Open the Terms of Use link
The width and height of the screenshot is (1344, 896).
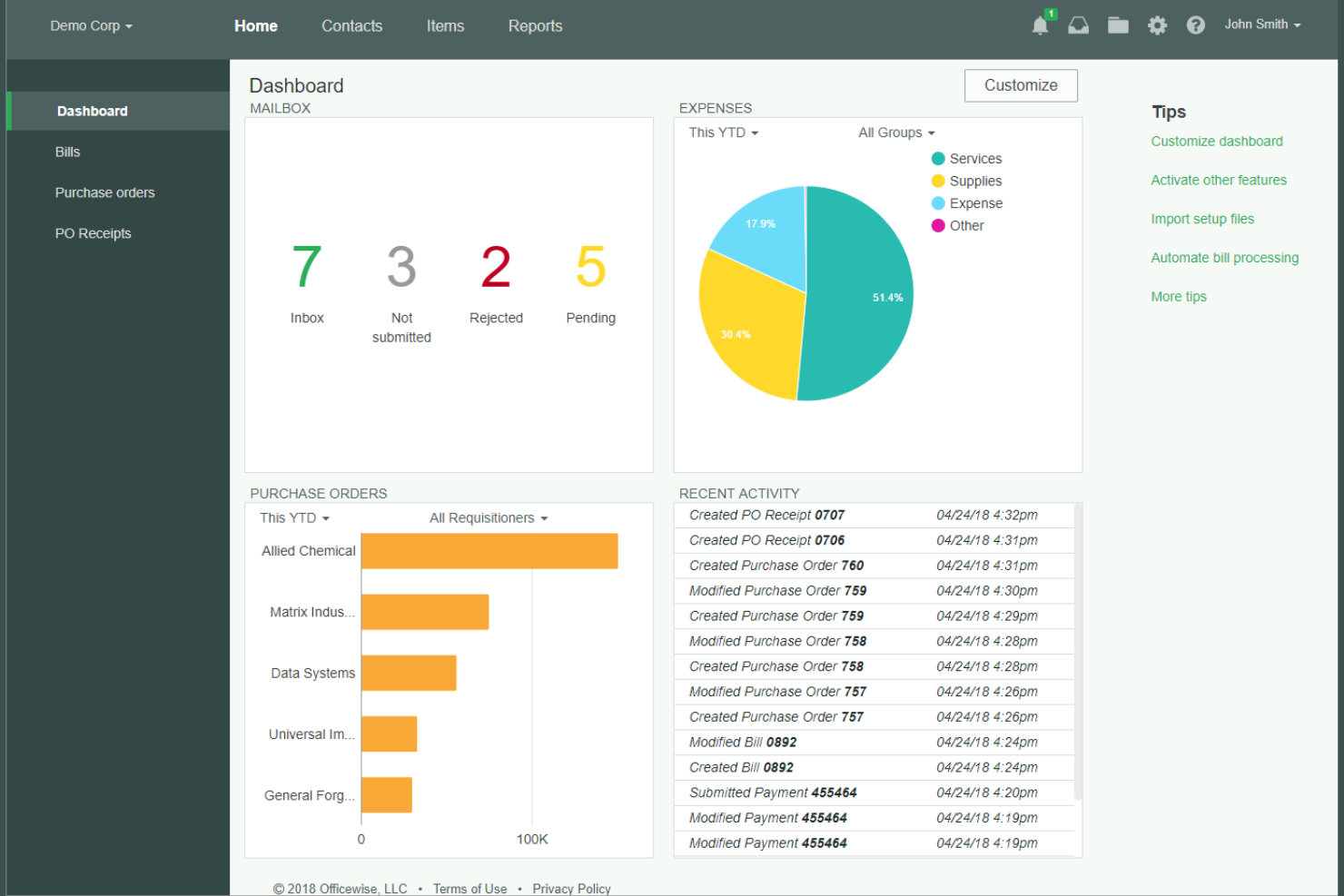(469, 889)
